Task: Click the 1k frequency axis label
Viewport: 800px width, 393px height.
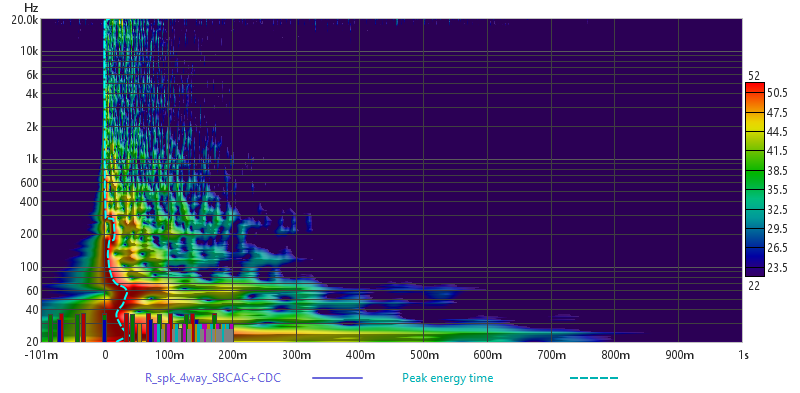Action: pos(33,159)
